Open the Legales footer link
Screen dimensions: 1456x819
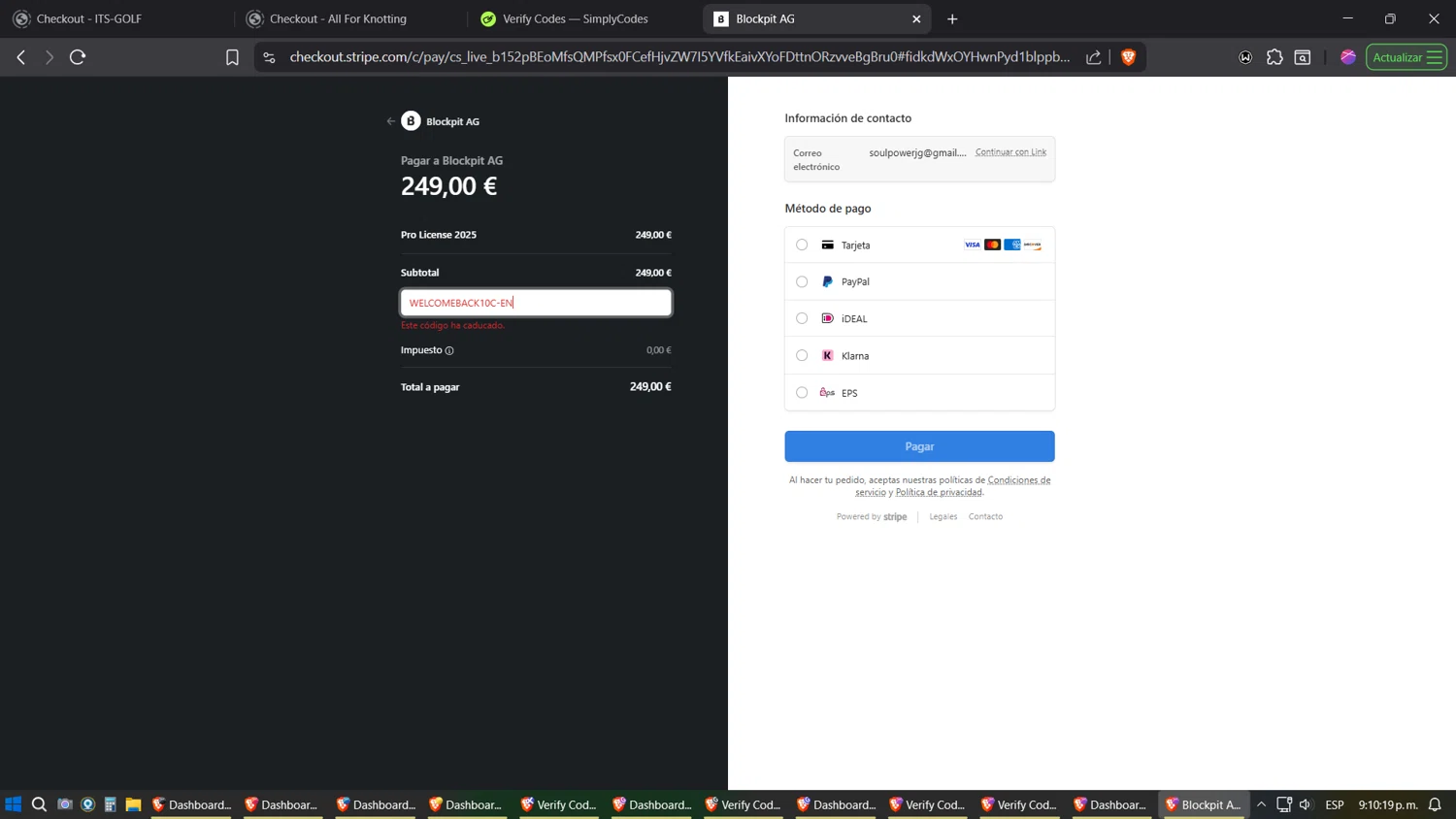click(x=943, y=516)
